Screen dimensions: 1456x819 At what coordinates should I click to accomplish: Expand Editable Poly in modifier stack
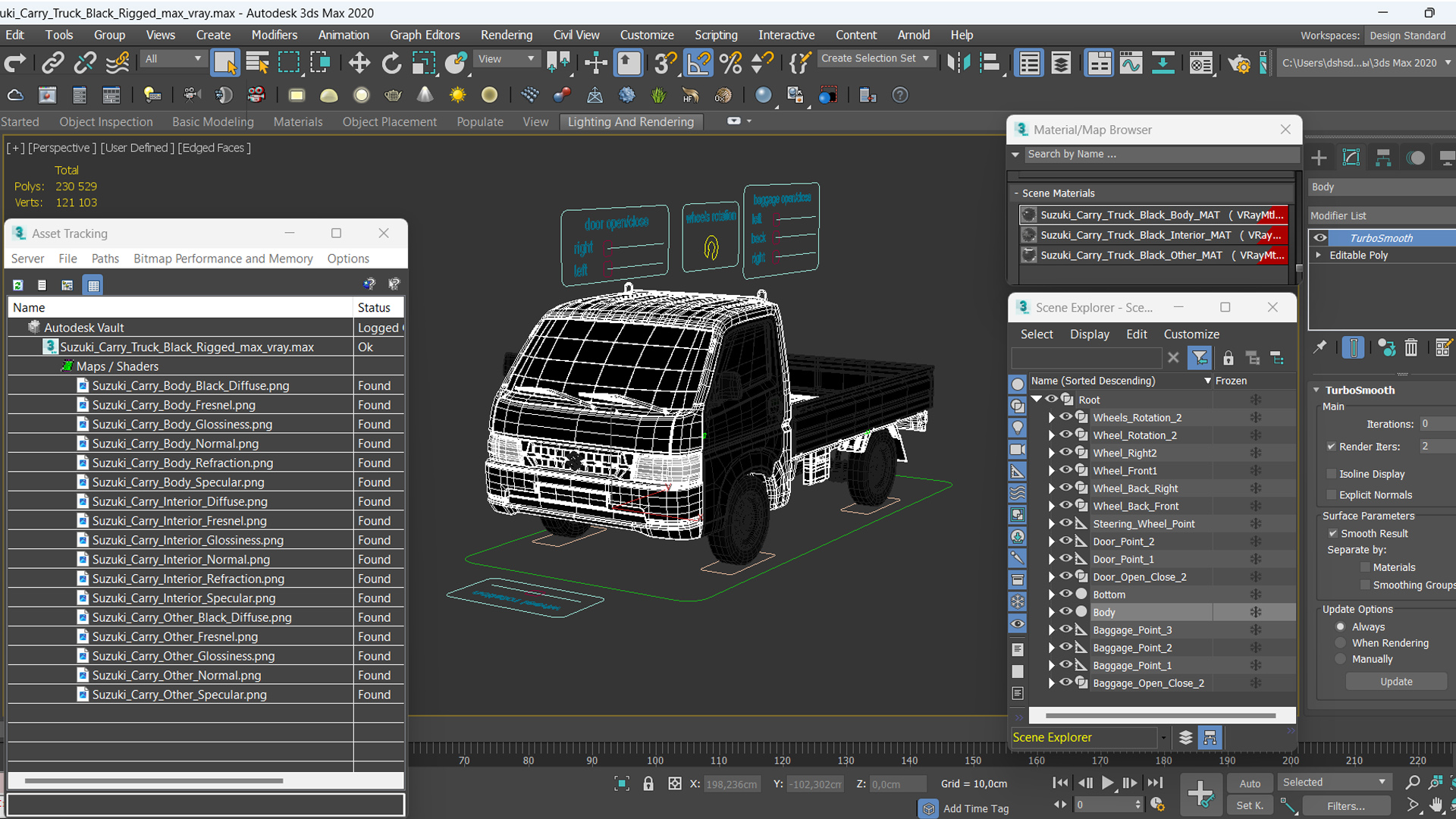(1319, 255)
